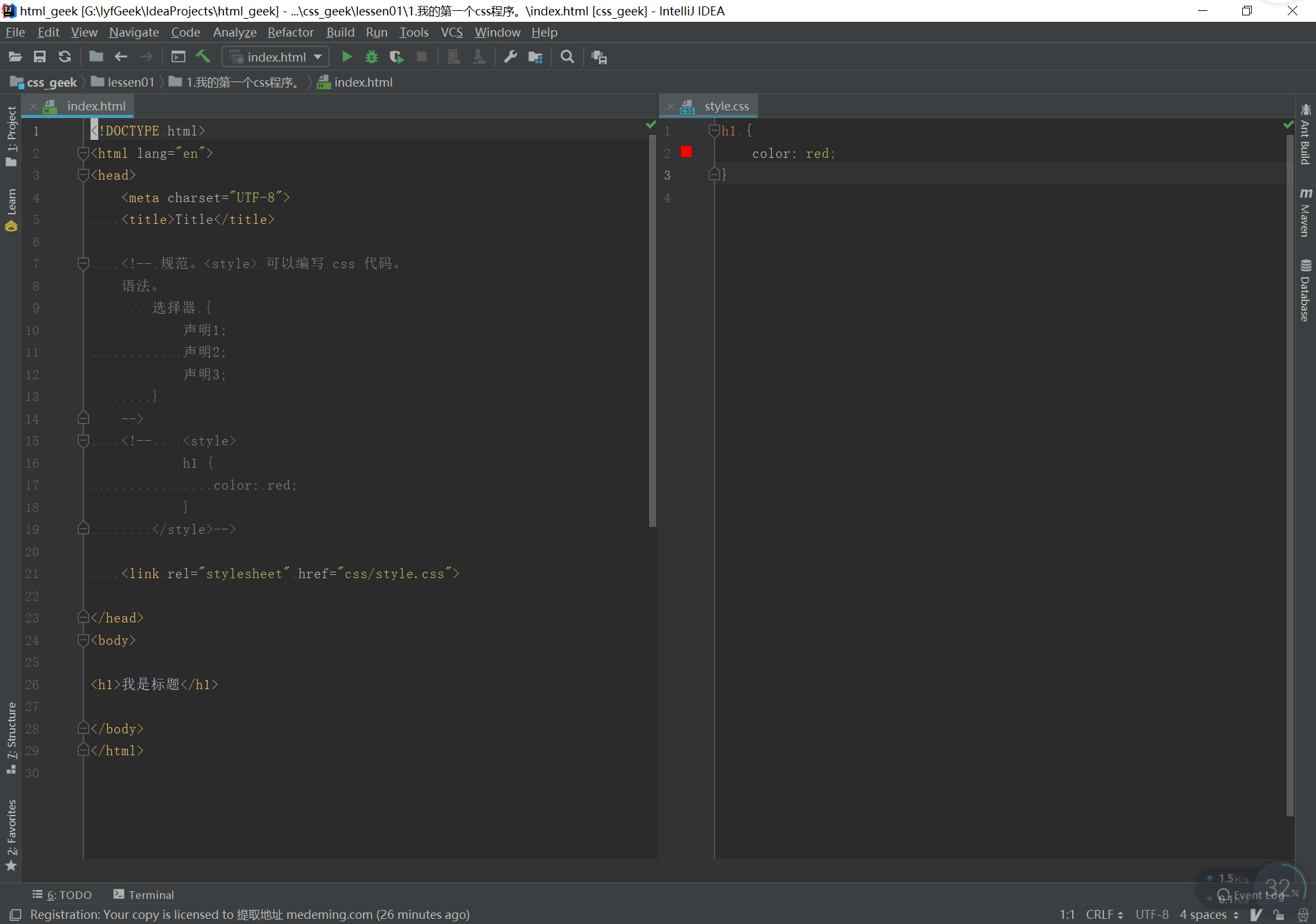The width and height of the screenshot is (1316, 924).
Task: Click the 1:1 cursor position indicator
Action: coord(1067,914)
